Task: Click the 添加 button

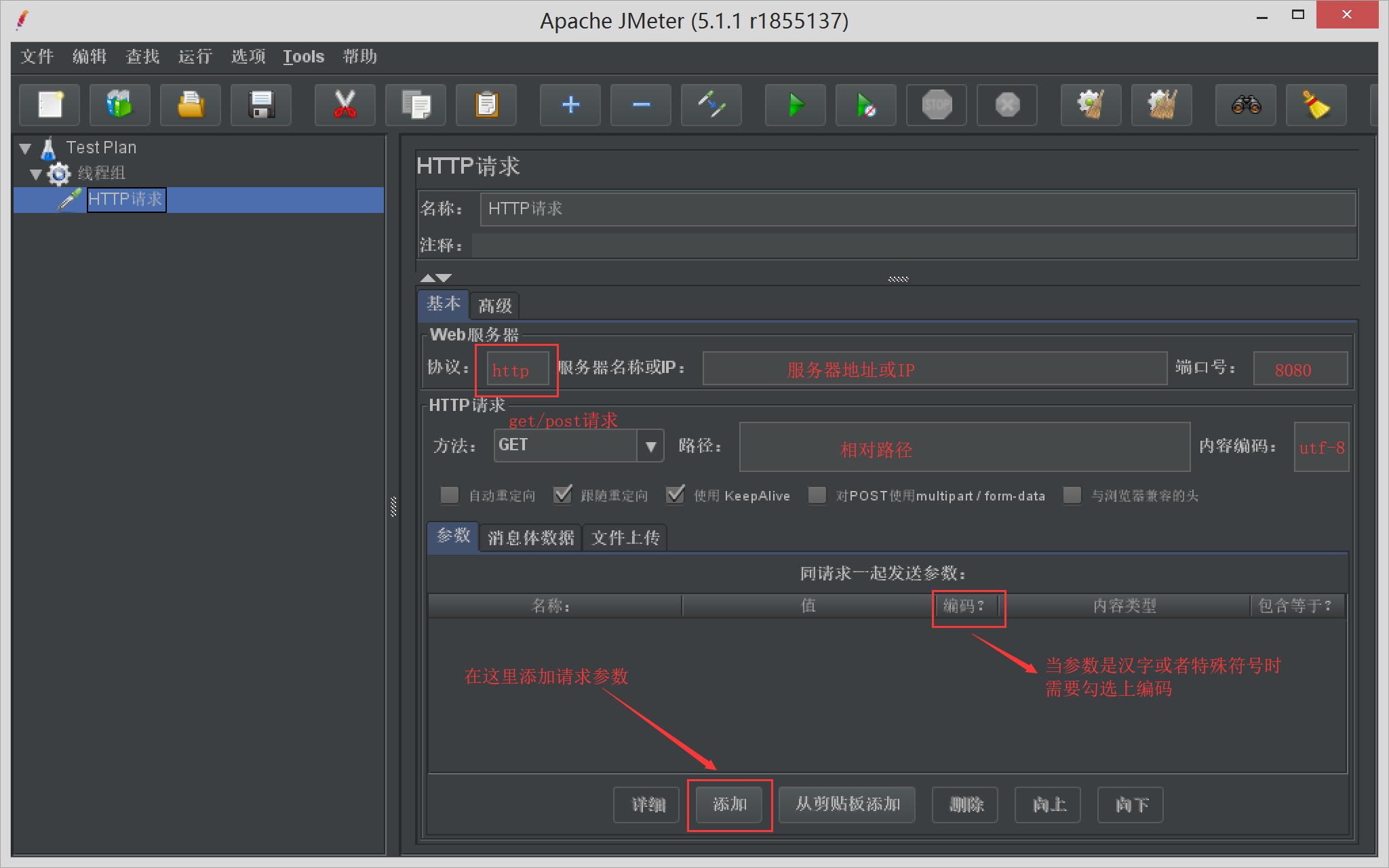Action: (729, 804)
